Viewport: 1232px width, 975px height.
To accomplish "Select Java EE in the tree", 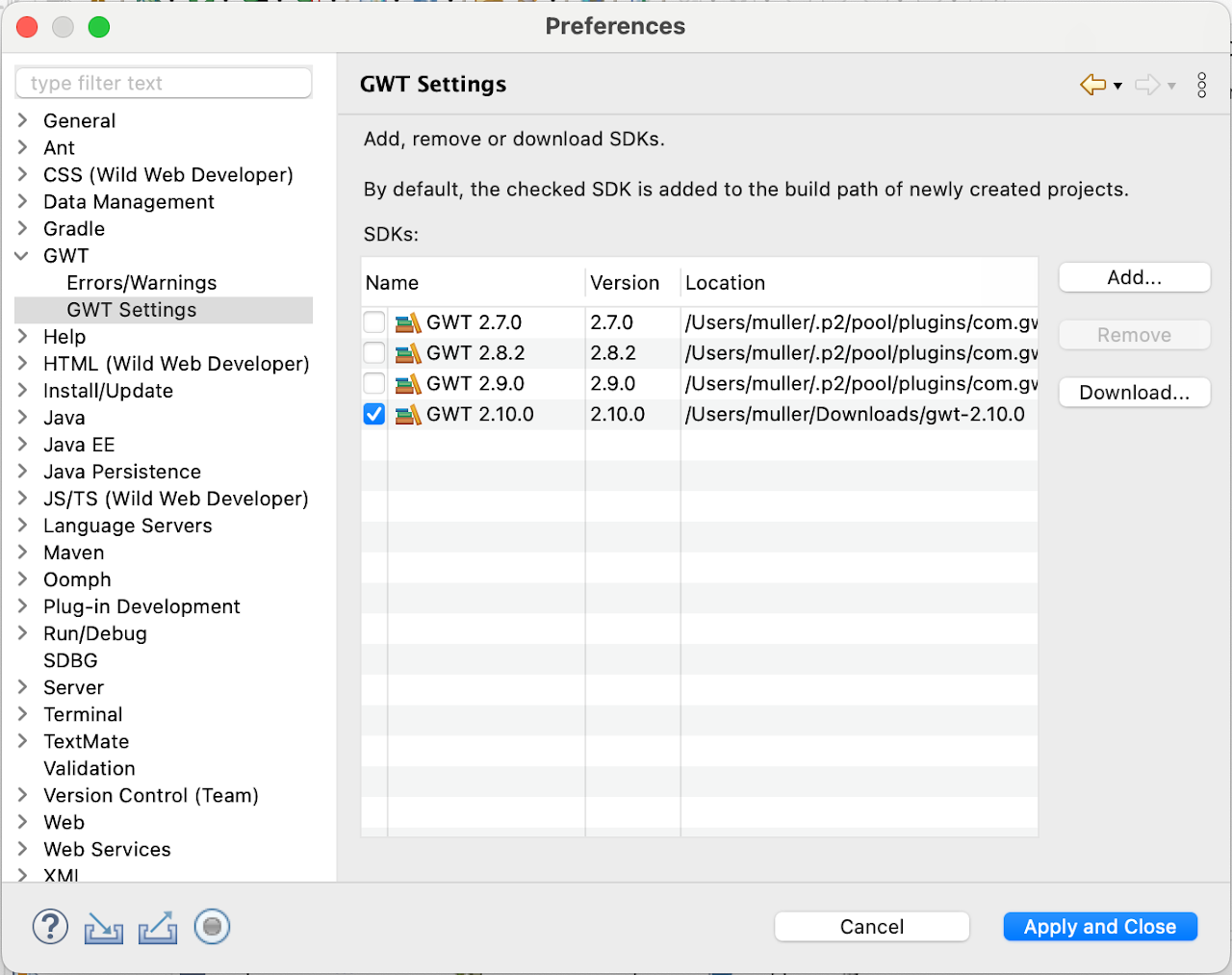I will tap(79, 445).
